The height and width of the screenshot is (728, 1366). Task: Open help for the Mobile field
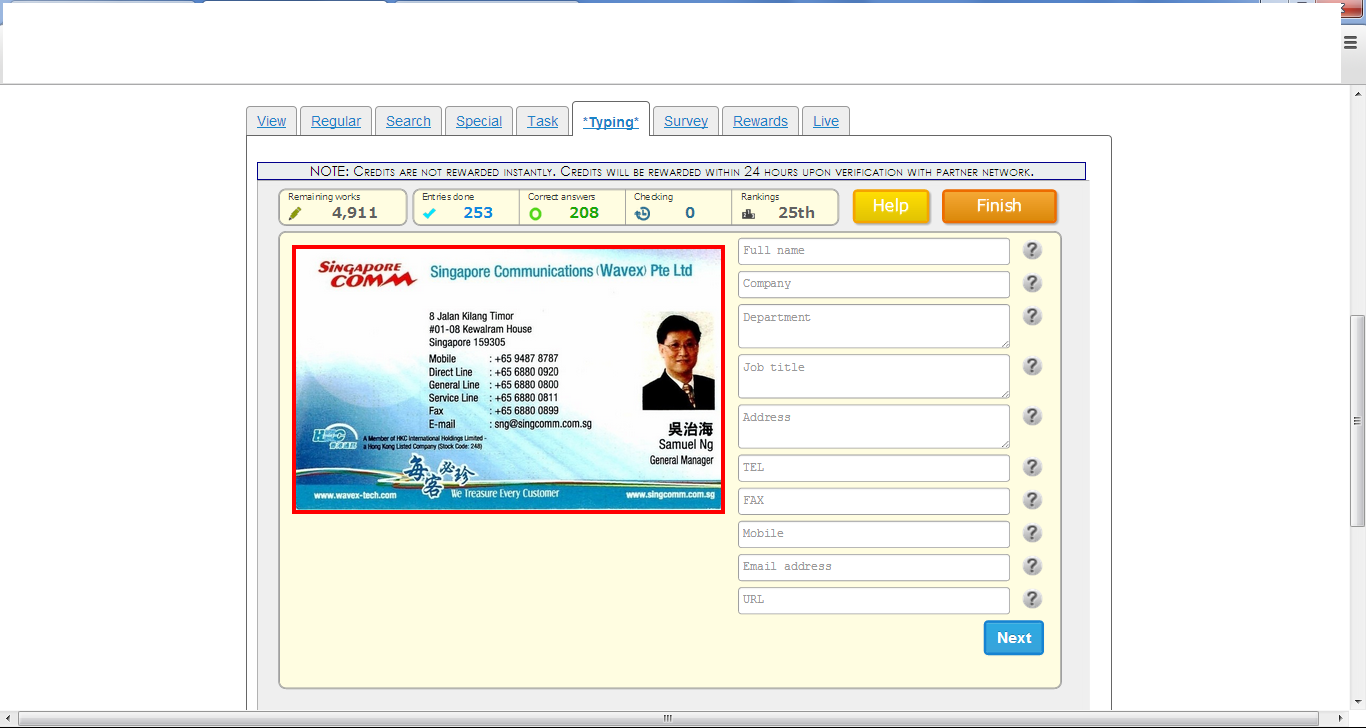click(1033, 533)
